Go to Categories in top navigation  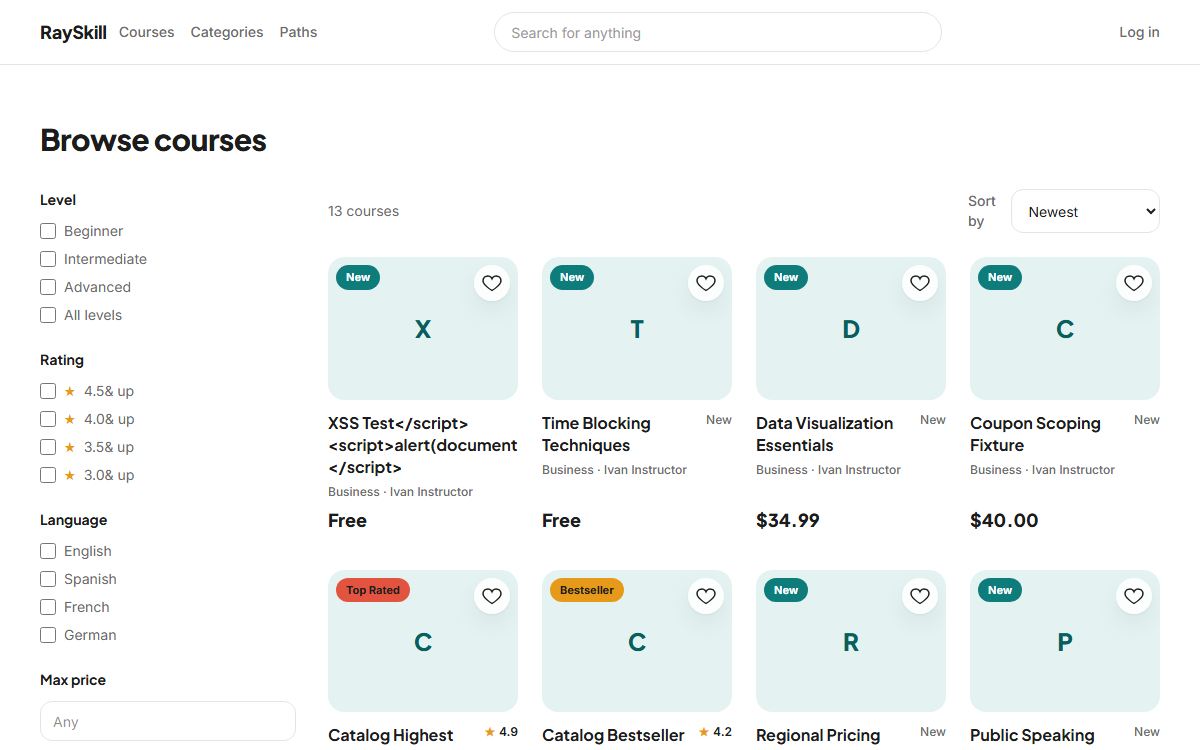click(x=227, y=32)
